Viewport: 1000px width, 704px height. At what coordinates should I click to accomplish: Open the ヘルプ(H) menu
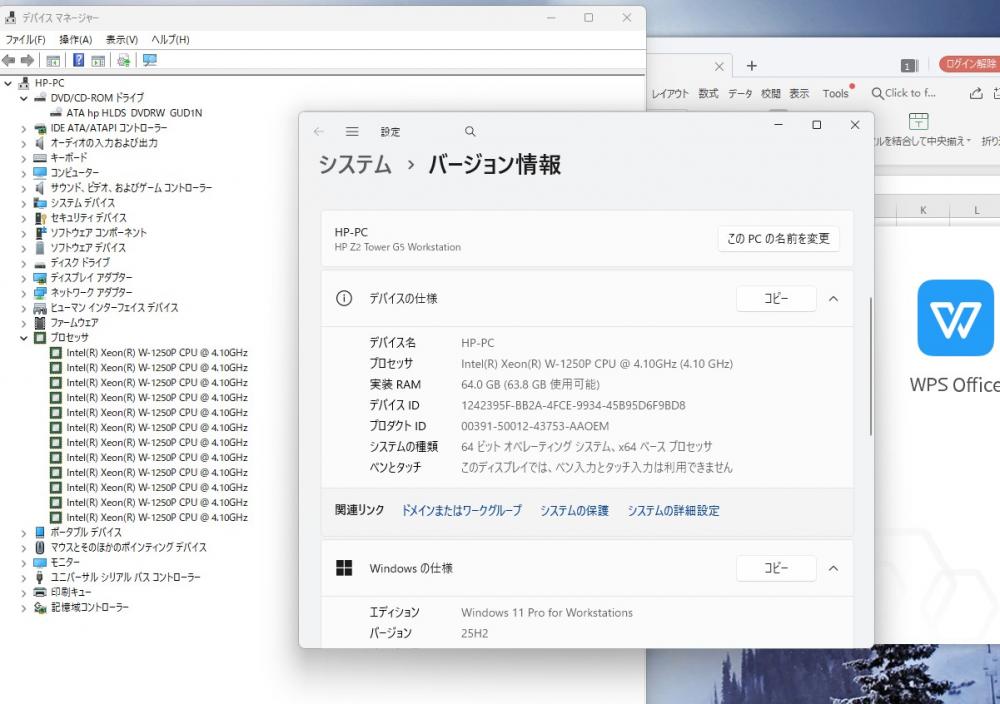(x=170, y=40)
